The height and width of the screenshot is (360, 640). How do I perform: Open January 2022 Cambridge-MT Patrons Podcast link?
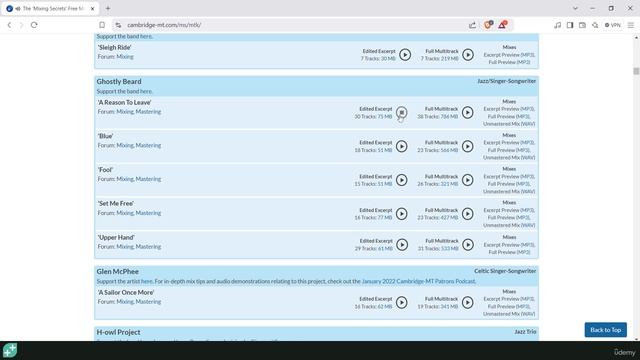418,281
